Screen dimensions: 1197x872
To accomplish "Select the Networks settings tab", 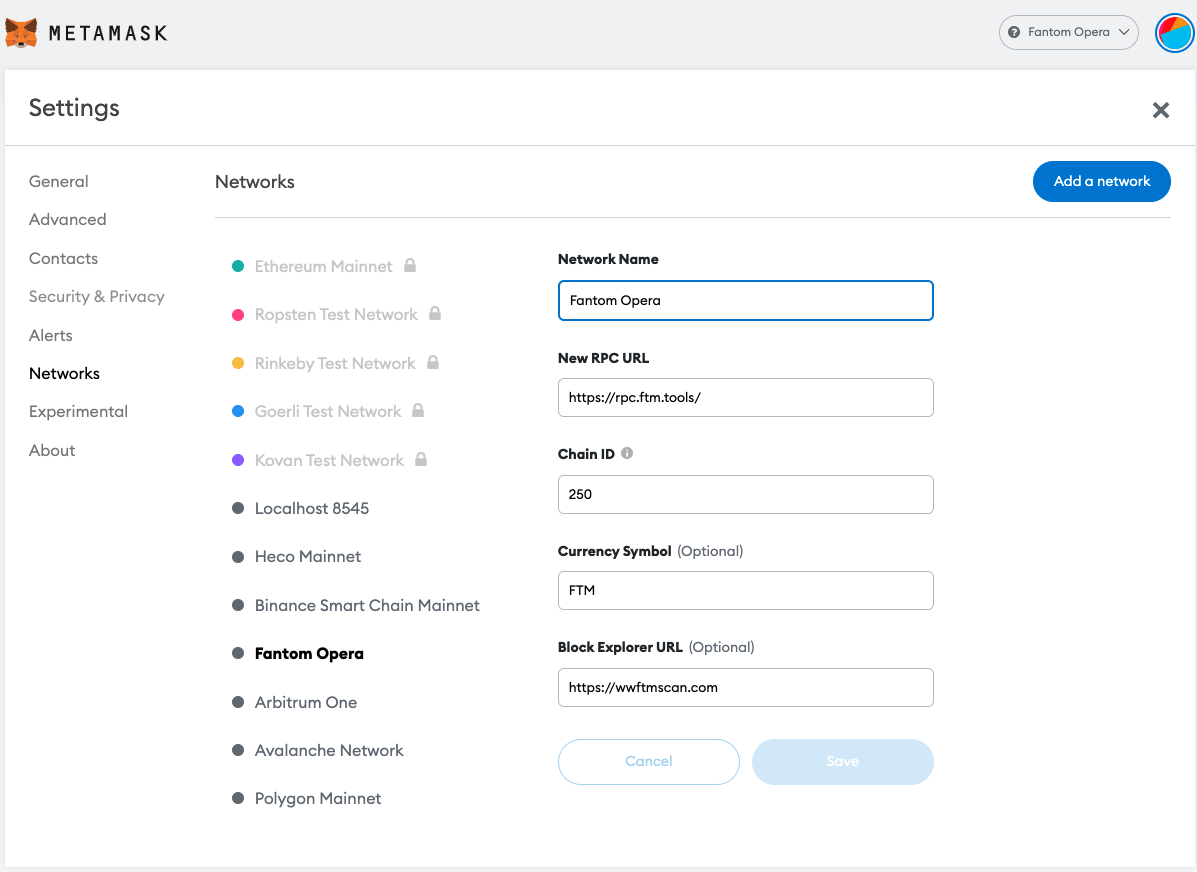I will 64,373.
